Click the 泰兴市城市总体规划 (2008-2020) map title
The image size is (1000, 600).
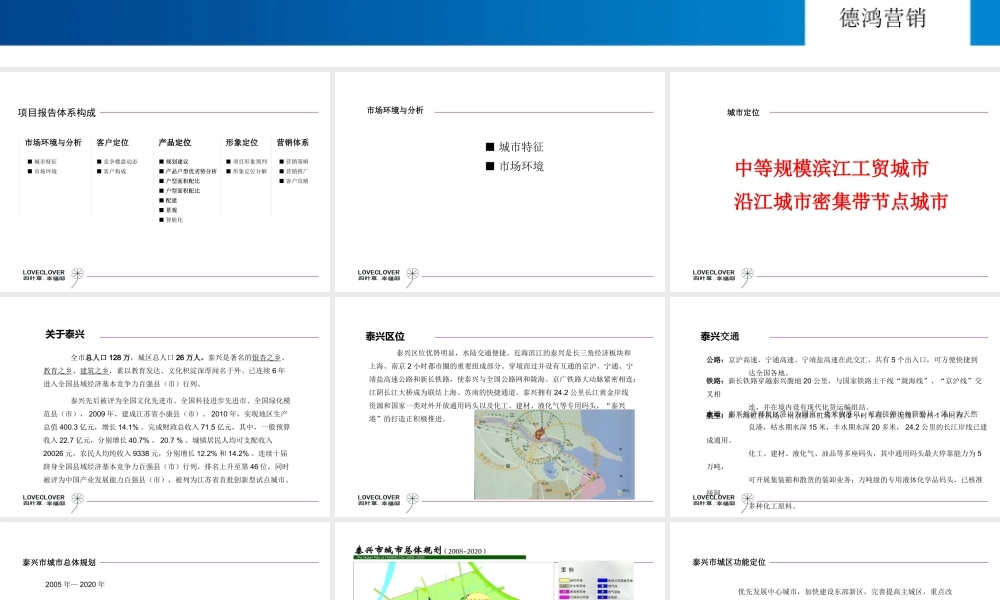(x=420, y=550)
